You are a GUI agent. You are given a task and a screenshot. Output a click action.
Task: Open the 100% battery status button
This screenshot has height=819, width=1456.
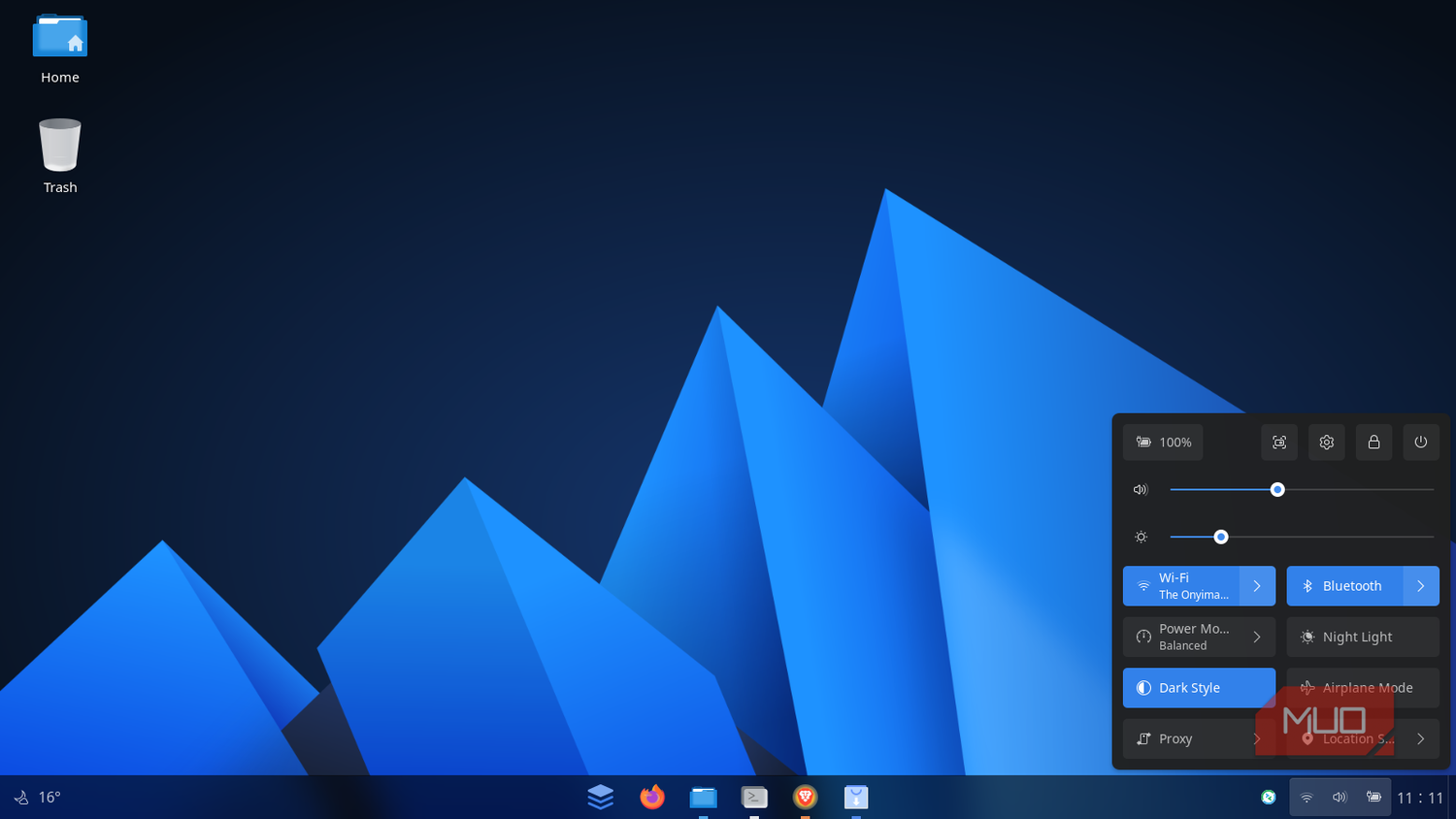pyautogui.click(x=1163, y=442)
